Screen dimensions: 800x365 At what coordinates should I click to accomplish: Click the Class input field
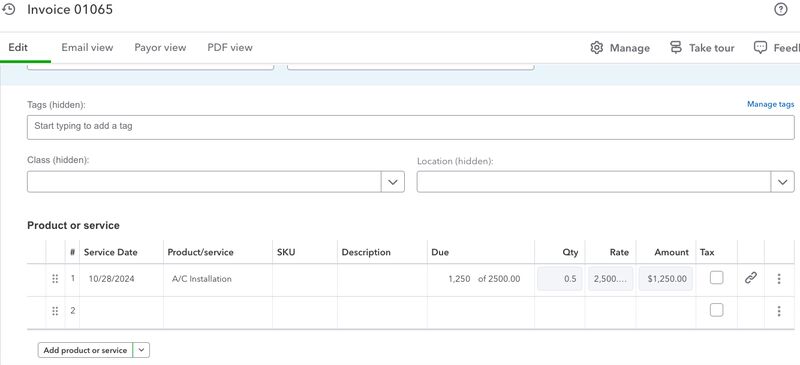[x=204, y=182]
